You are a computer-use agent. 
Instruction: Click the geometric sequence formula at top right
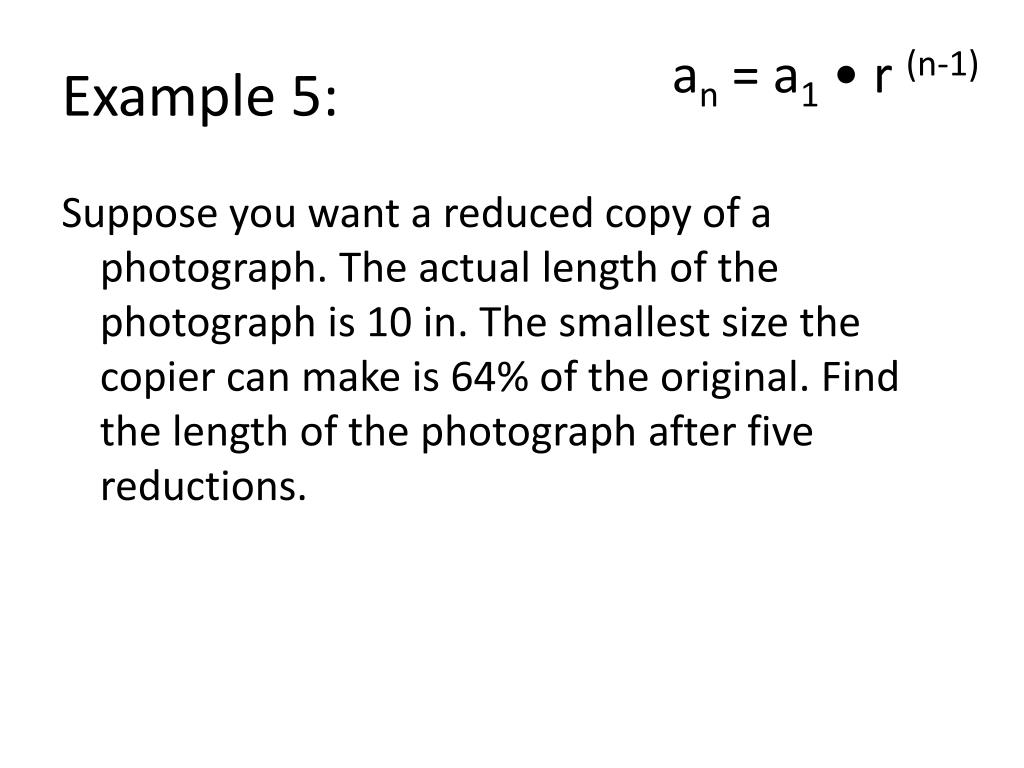[x=825, y=78]
